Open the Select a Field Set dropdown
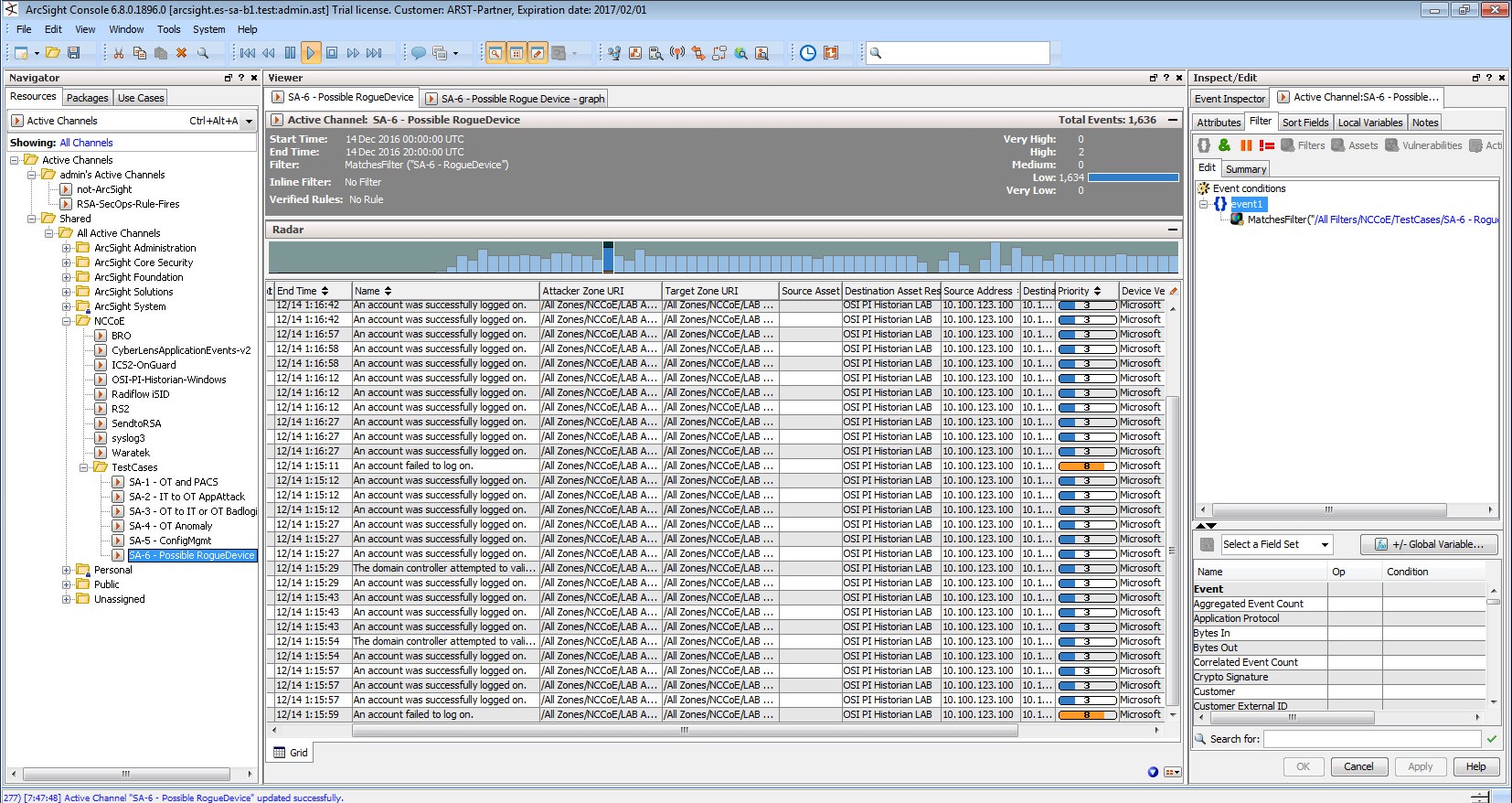1512x803 pixels. point(1275,544)
